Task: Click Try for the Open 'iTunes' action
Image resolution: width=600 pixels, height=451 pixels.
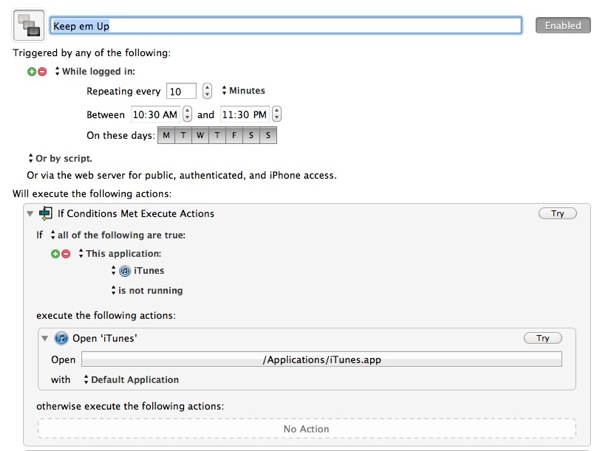Action: coord(543,338)
